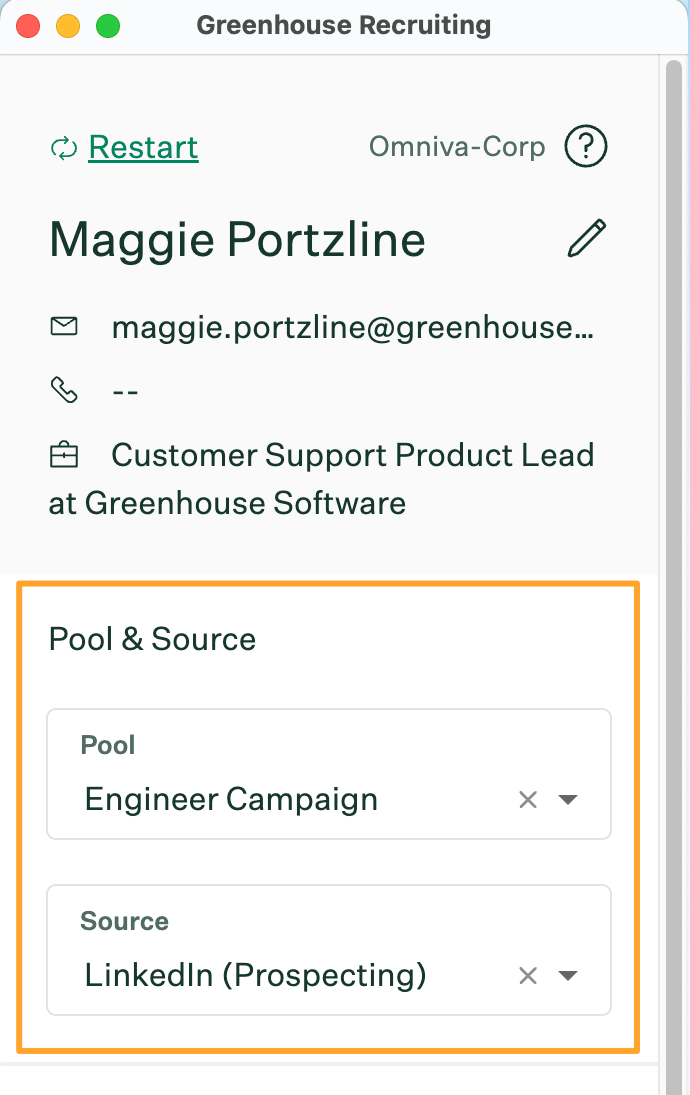690x1095 pixels.
Task: Click the phone icon
Action: [x=64, y=390]
